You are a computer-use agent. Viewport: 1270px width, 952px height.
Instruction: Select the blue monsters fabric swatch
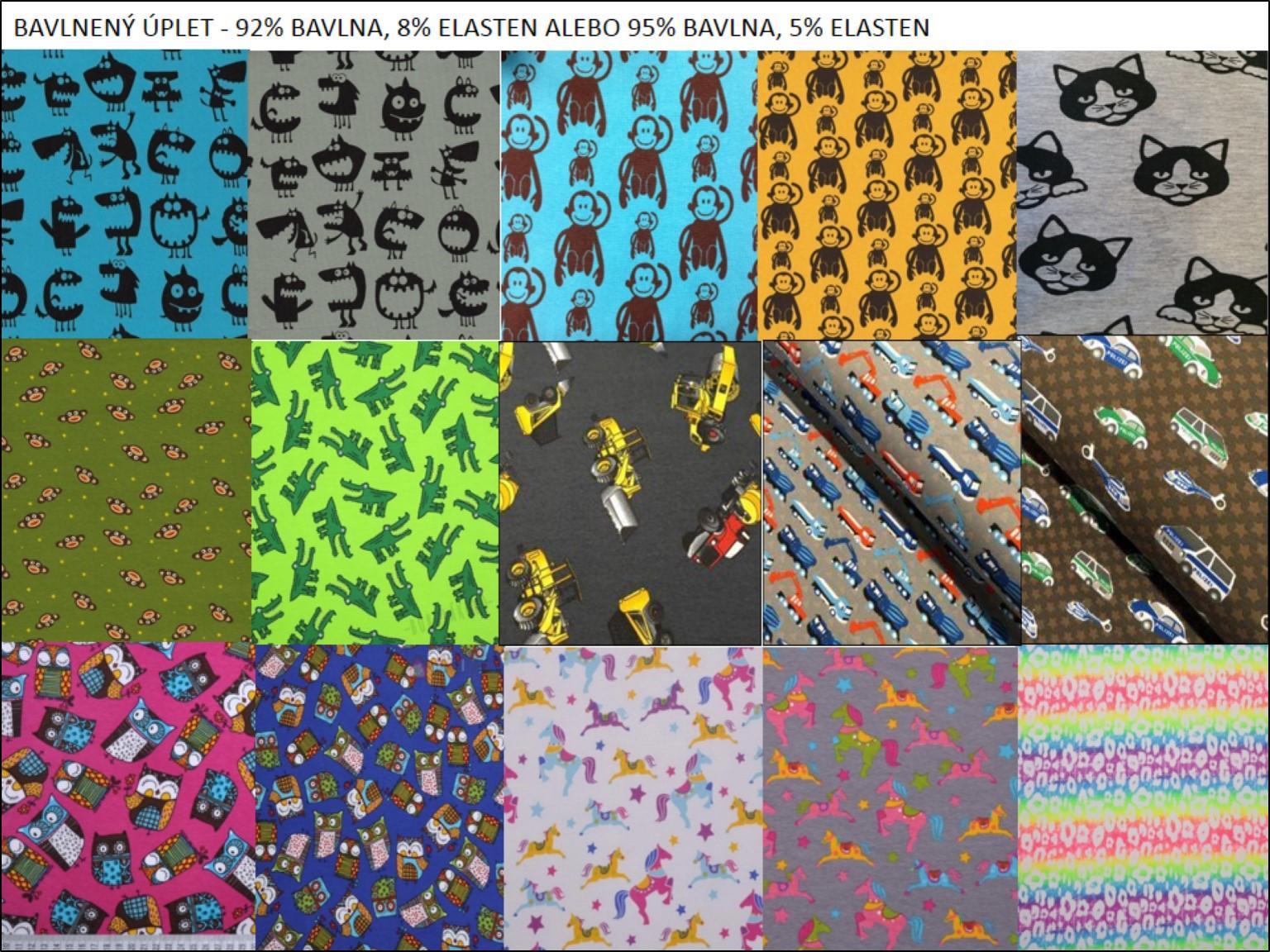pyautogui.click(x=124, y=194)
